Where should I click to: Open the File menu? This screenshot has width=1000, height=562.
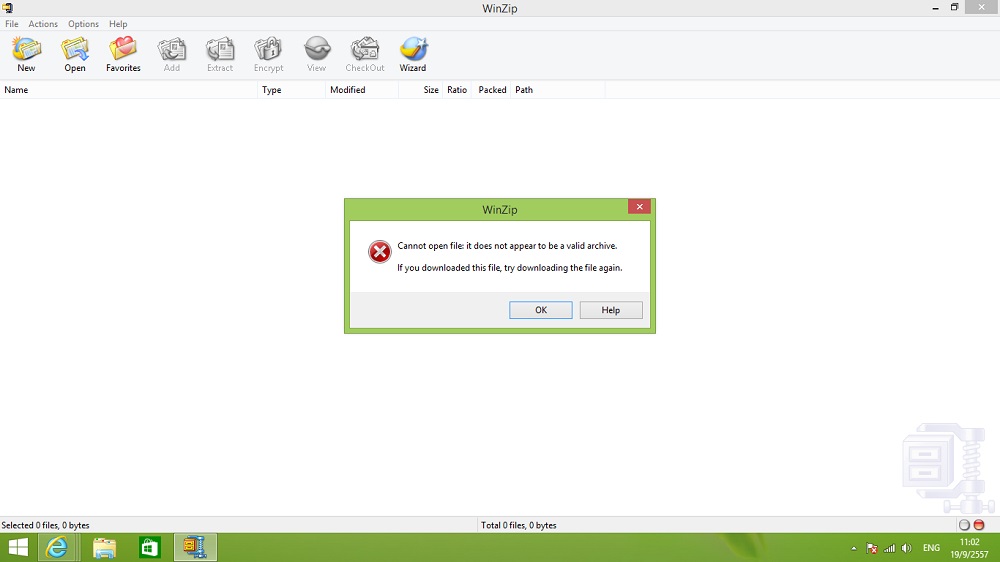[11, 24]
